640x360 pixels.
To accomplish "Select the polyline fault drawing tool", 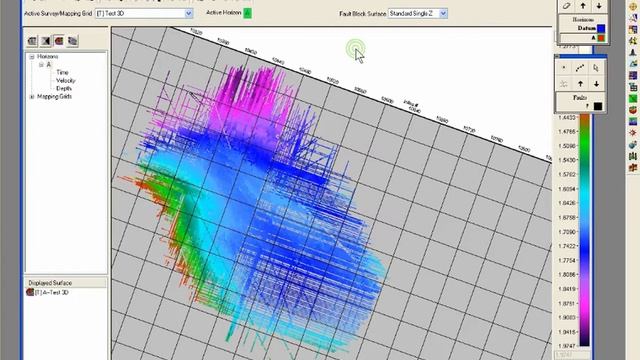I will pyautogui.click(x=580, y=68).
